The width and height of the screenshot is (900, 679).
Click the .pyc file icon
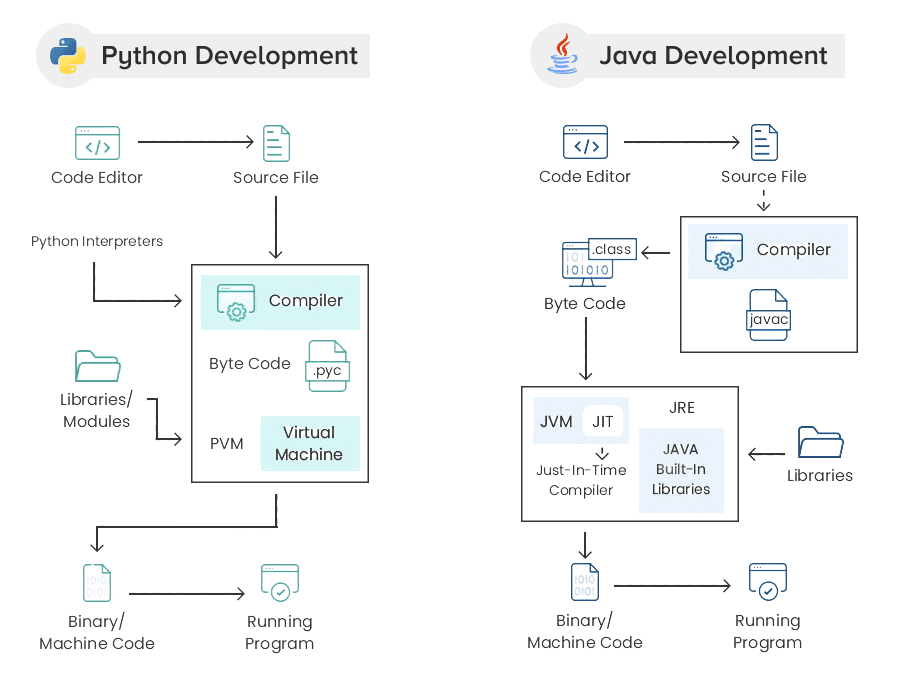tap(328, 366)
